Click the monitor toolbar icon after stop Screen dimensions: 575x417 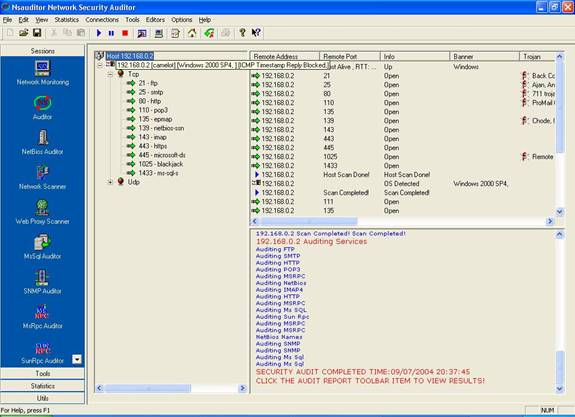click(x=142, y=33)
